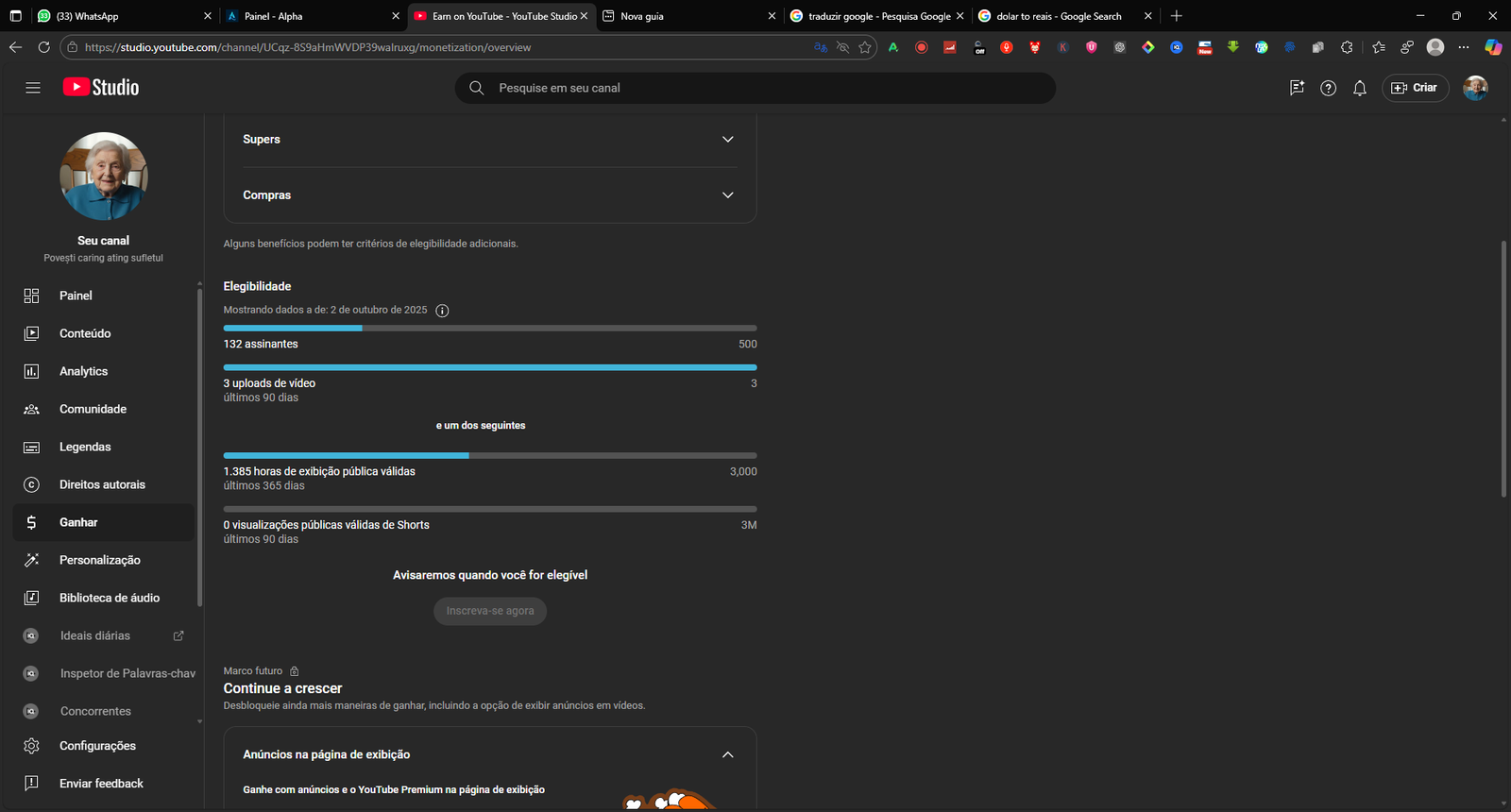1511x812 pixels.
Task: Click Enviar feedback in the sidebar
Action: [103, 784]
